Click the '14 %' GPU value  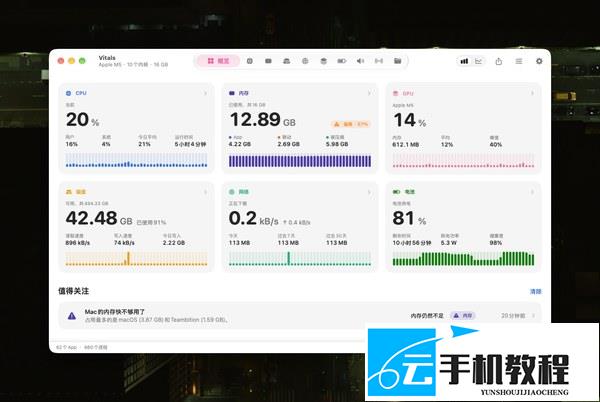409,120
